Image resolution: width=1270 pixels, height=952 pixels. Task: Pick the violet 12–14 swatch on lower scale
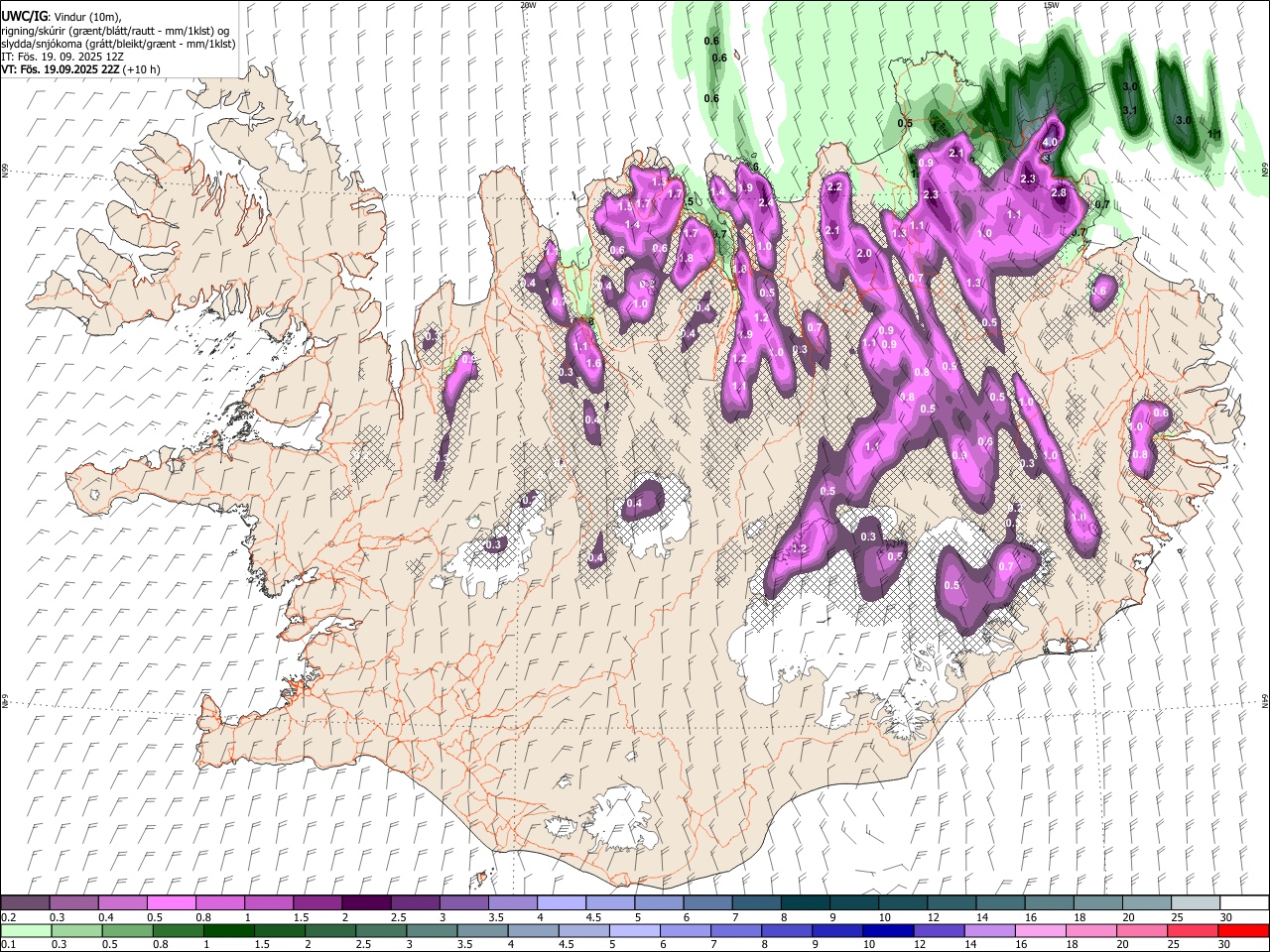(x=938, y=931)
